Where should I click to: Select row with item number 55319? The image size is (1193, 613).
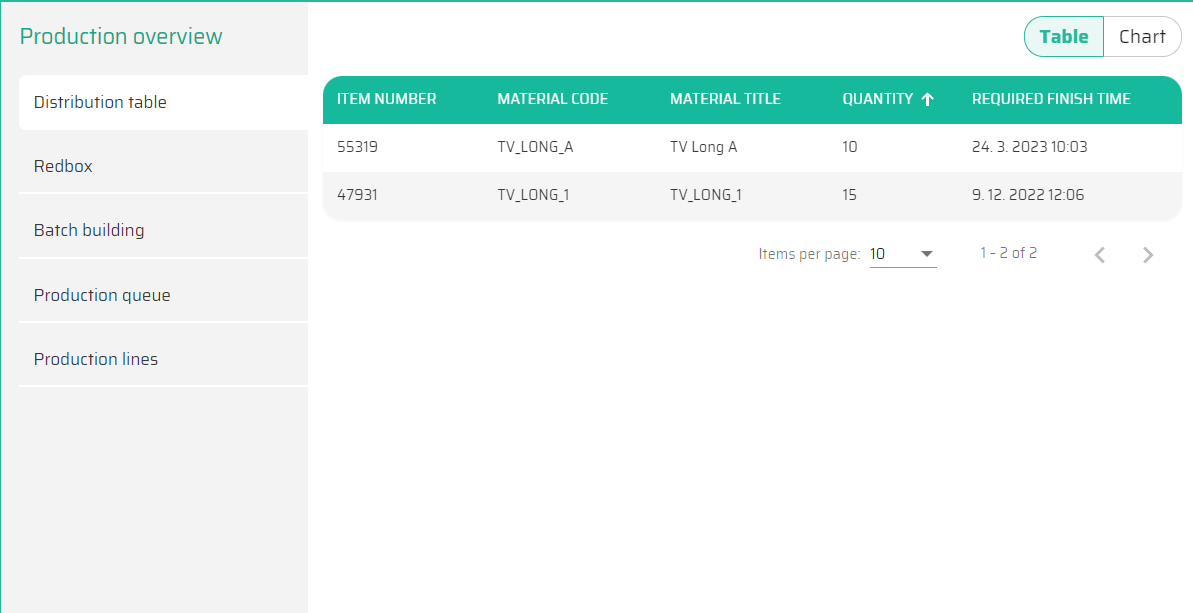pyautogui.click(x=357, y=147)
